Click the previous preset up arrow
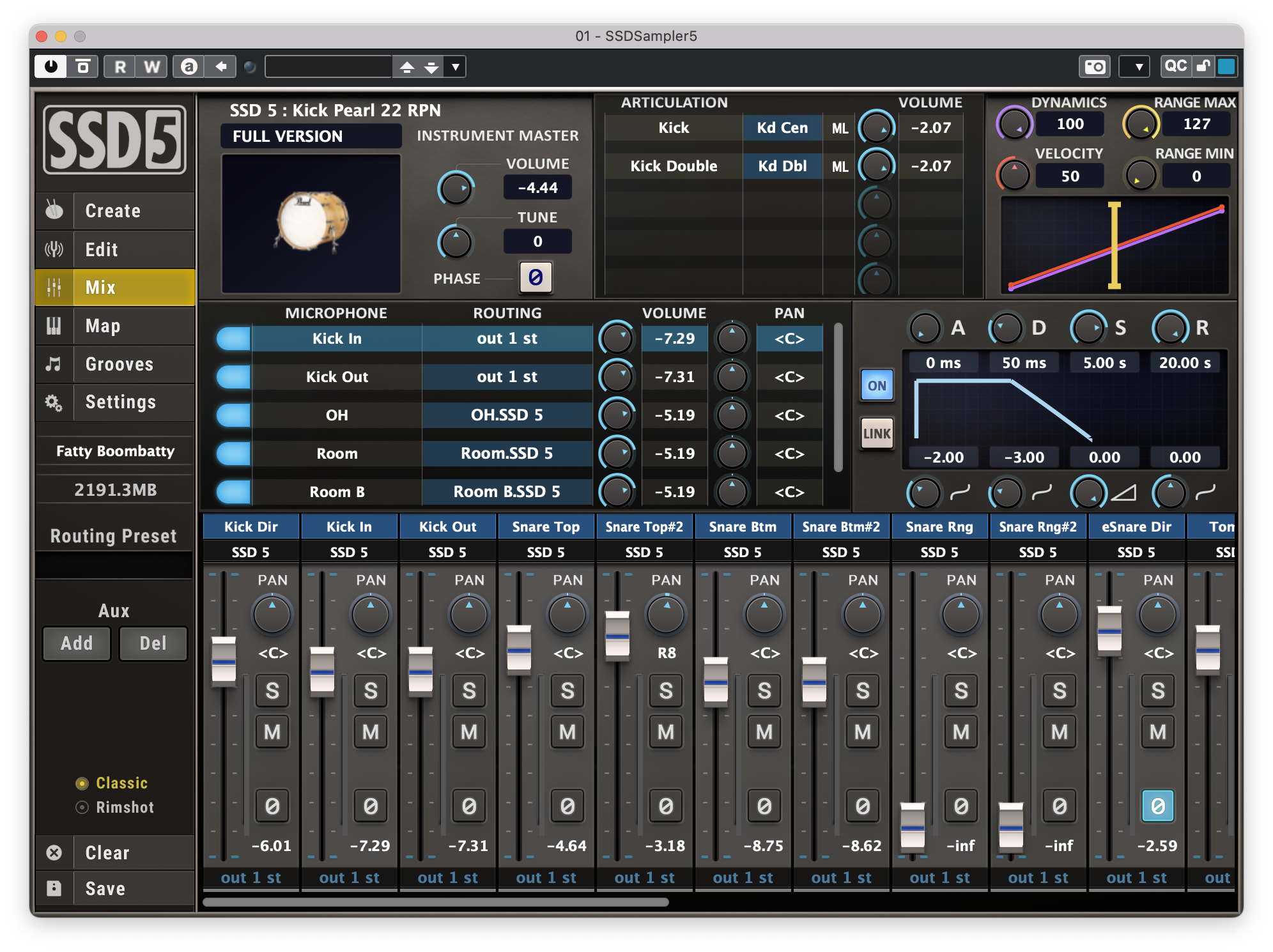 pyautogui.click(x=407, y=66)
